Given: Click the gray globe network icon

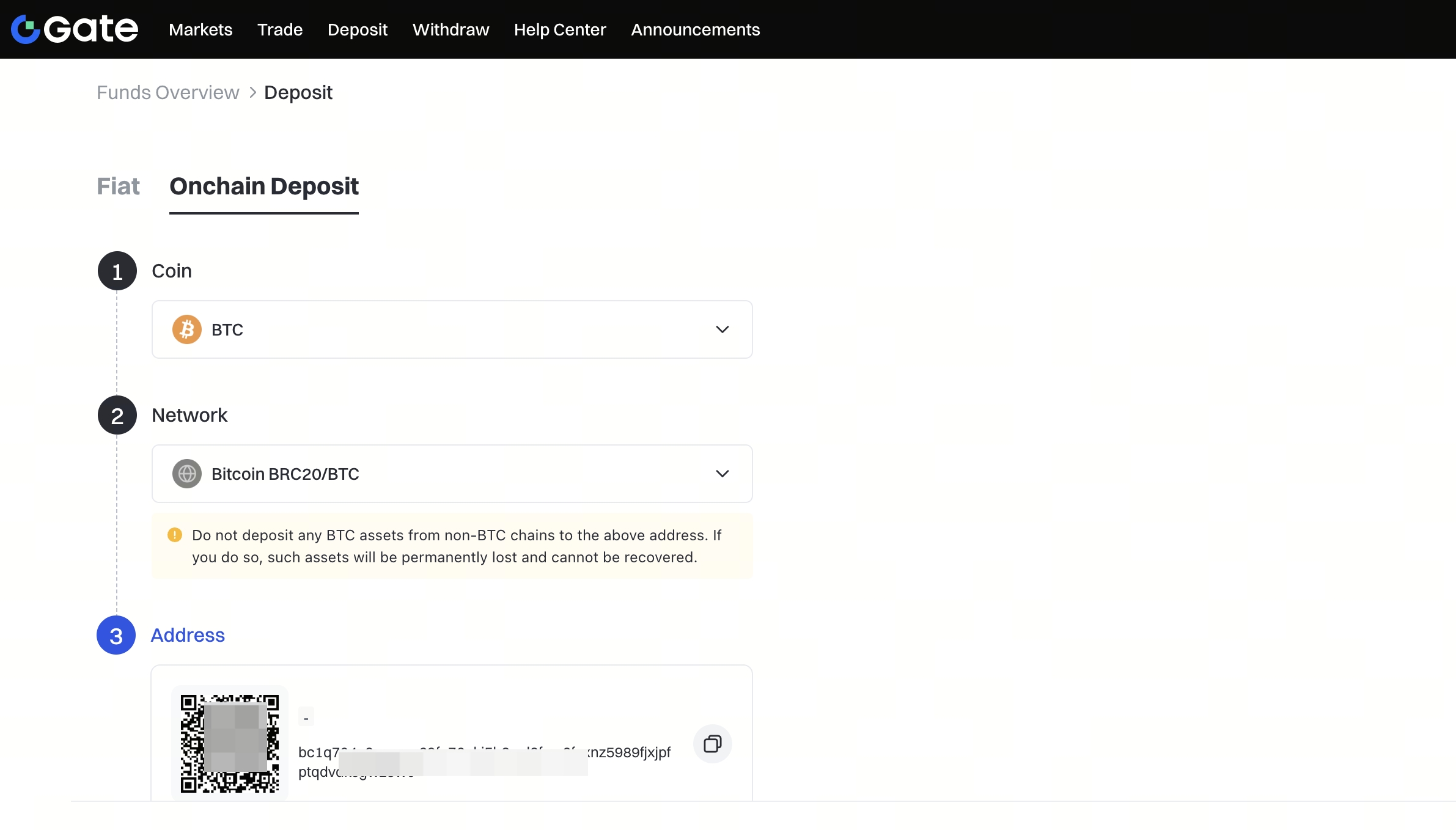Looking at the screenshot, I should (187, 474).
